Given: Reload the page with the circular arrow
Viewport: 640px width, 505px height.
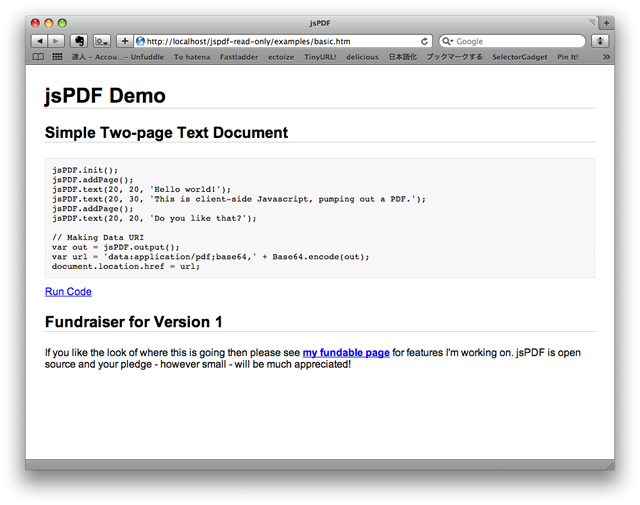Looking at the screenshot, I should point(424,41).
